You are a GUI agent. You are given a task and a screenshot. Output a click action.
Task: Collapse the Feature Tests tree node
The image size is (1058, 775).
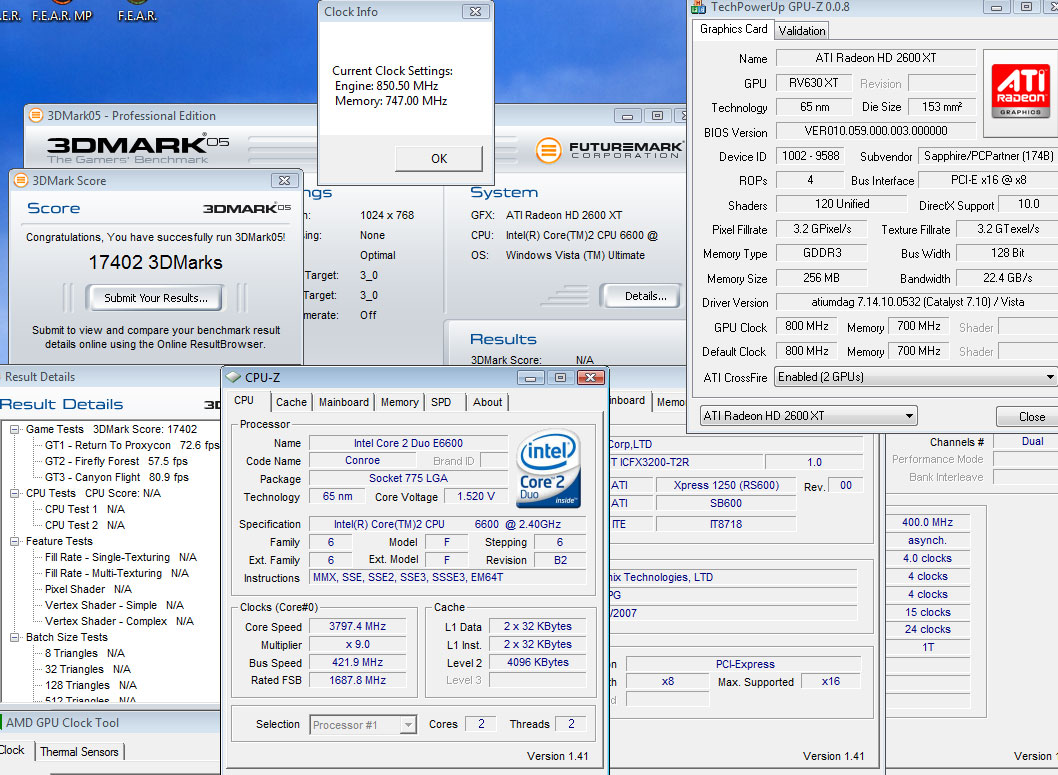pyautogui.click(x=14, y=541)
